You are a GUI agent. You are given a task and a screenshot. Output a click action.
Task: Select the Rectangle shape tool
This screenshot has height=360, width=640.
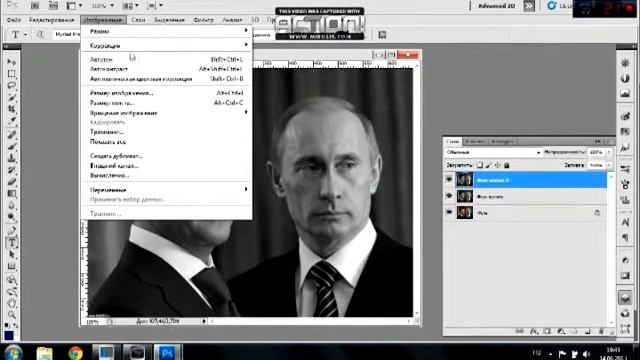11,267
